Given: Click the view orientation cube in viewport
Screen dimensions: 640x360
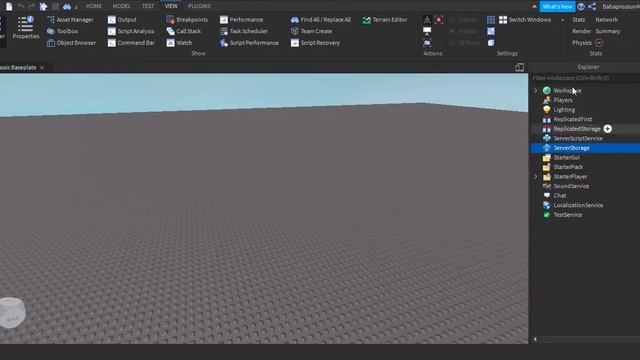Looking at the screenshot, I should click(x=12, y=313).
